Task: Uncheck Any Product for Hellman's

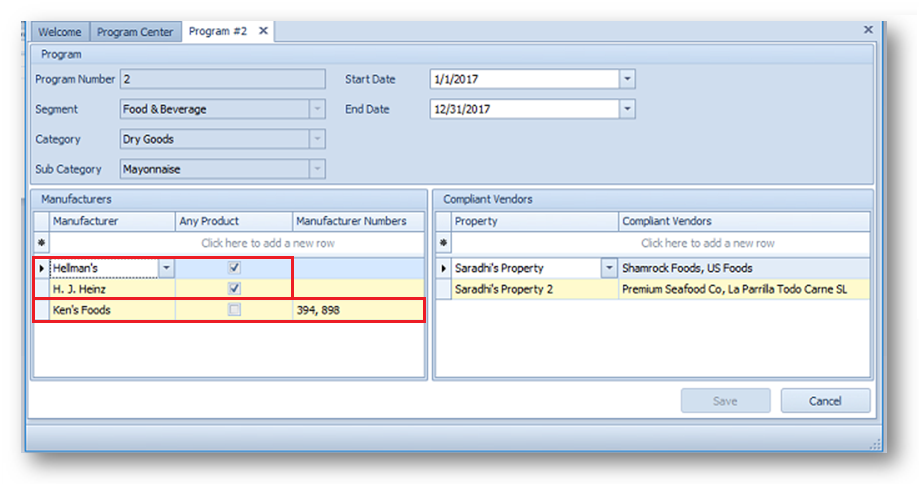Action: [x=234, y=268]
